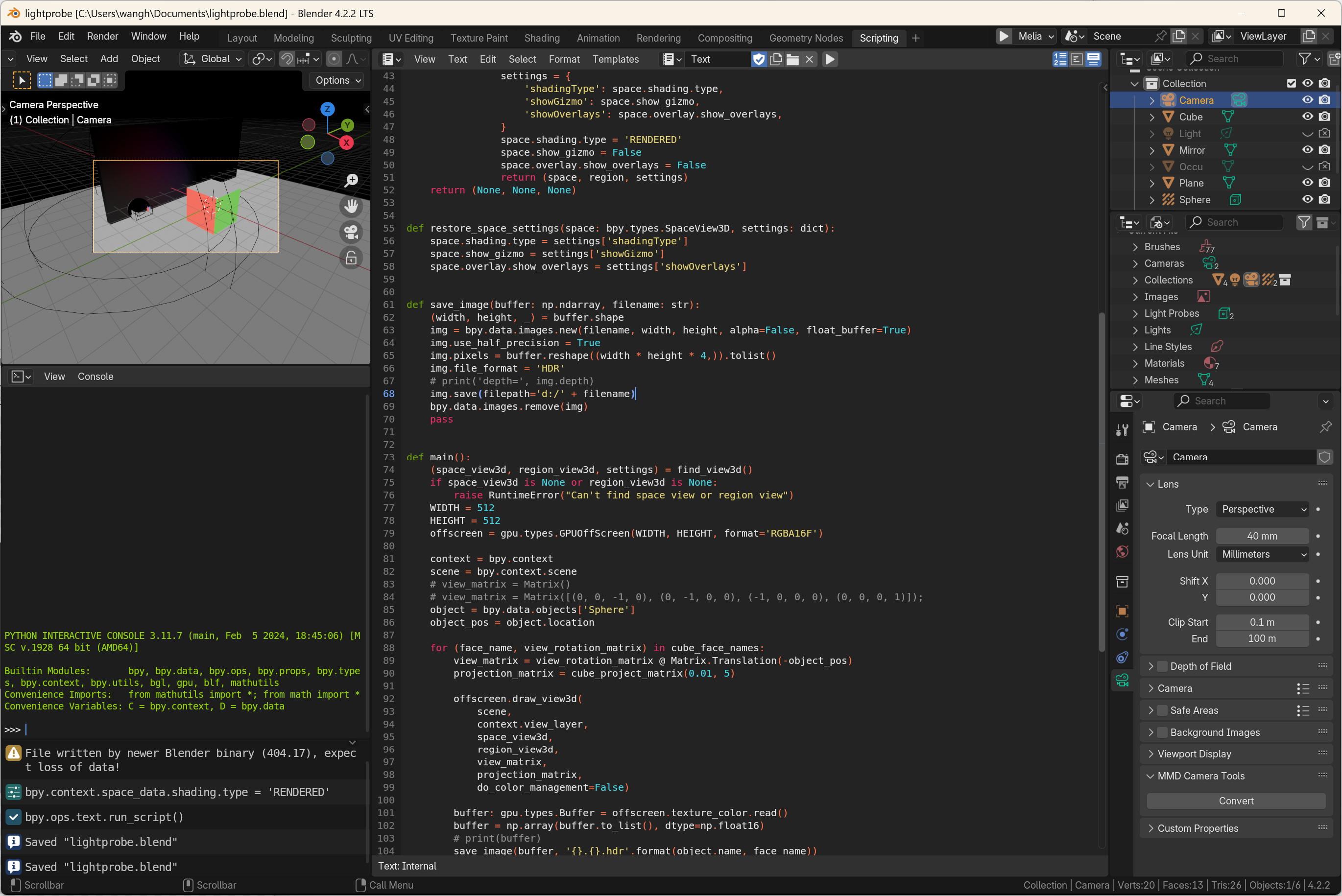
Task: Enable the Background Images checkbox
Action: click(x=1162, y=732)
